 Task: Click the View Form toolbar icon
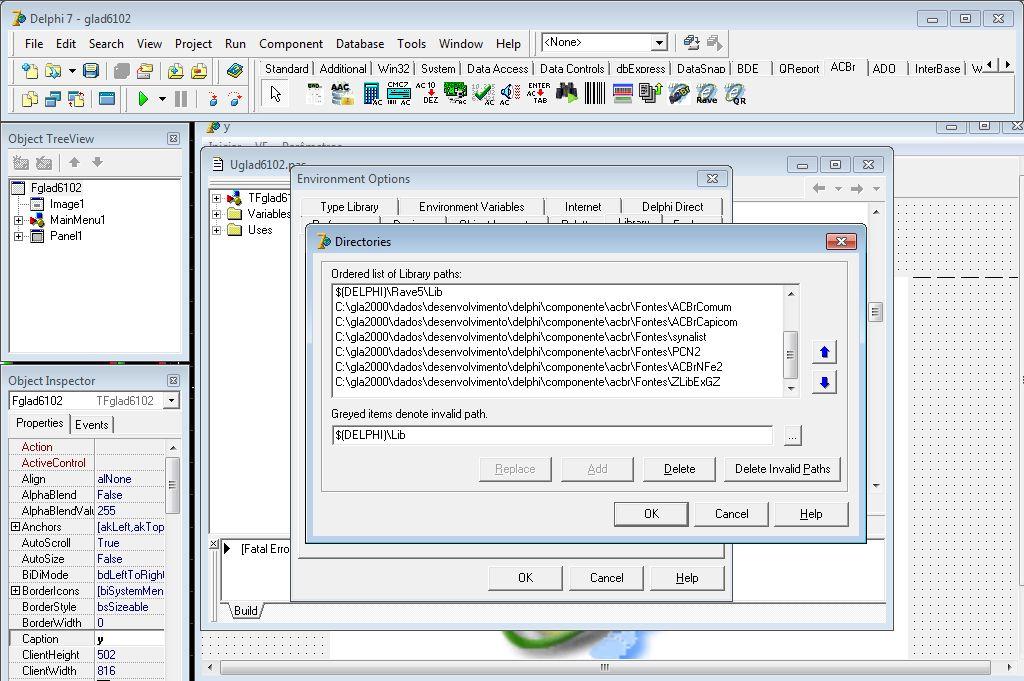[x=53, y=99]
